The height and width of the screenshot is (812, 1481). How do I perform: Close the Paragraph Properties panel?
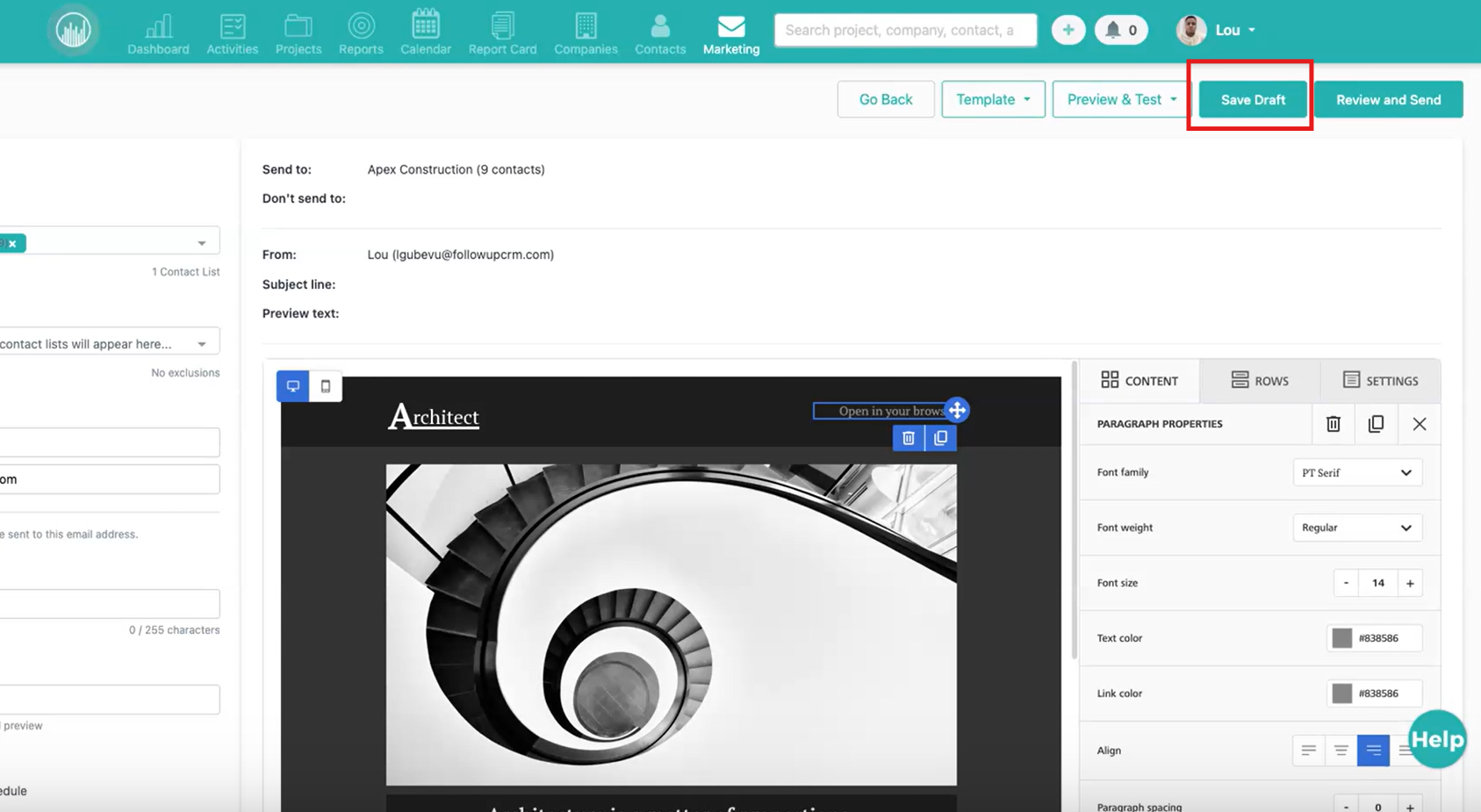pos(1419,424)
